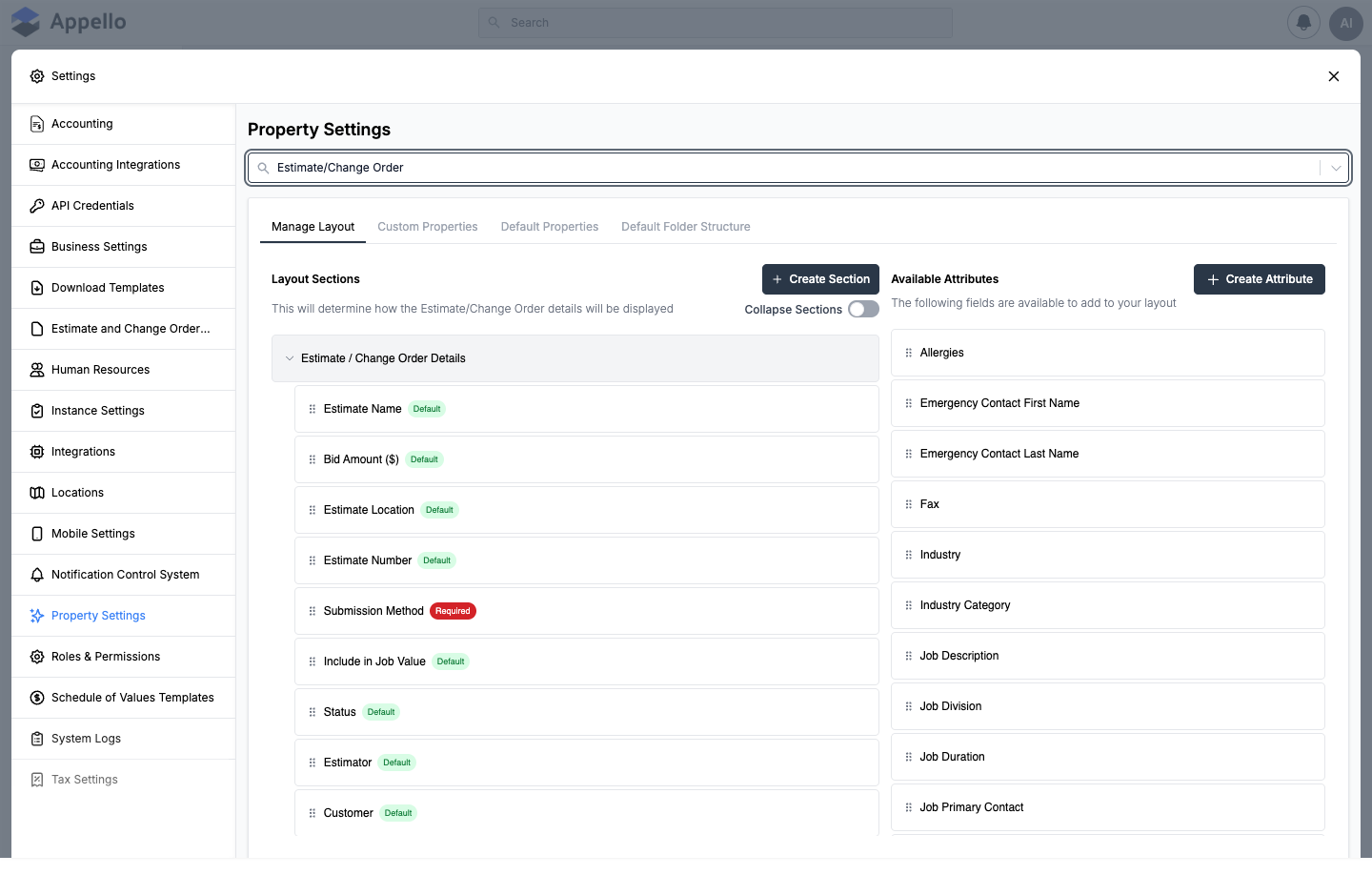Click the Roles & Permissions icon
The image size is (1372, 875).
point(37,657)
